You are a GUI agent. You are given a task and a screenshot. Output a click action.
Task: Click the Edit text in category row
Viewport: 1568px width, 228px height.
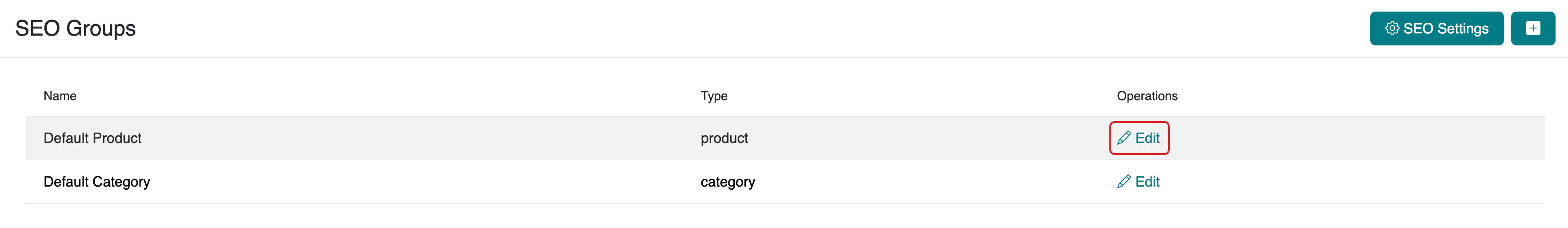click(x=1148, y=182)
